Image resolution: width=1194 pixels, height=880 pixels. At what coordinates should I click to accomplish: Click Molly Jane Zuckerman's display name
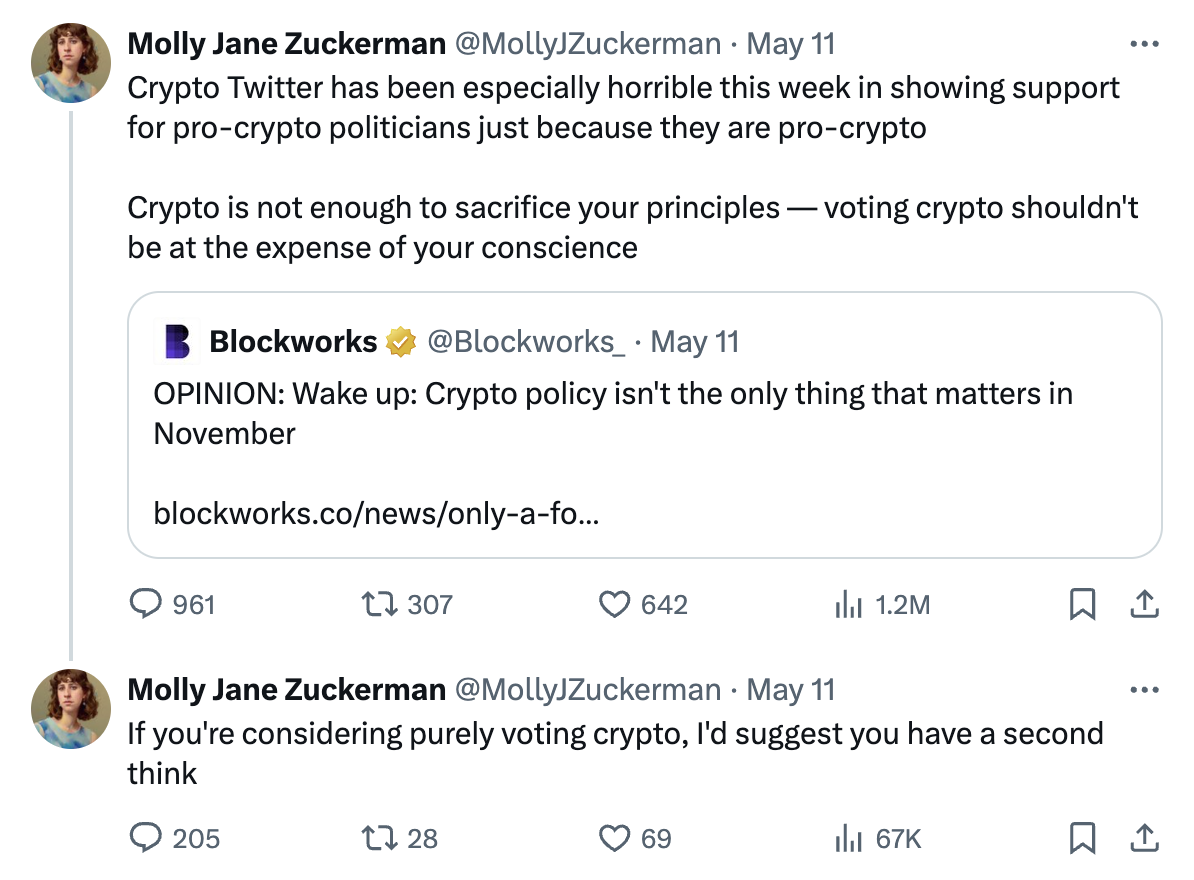coord(286,44)
